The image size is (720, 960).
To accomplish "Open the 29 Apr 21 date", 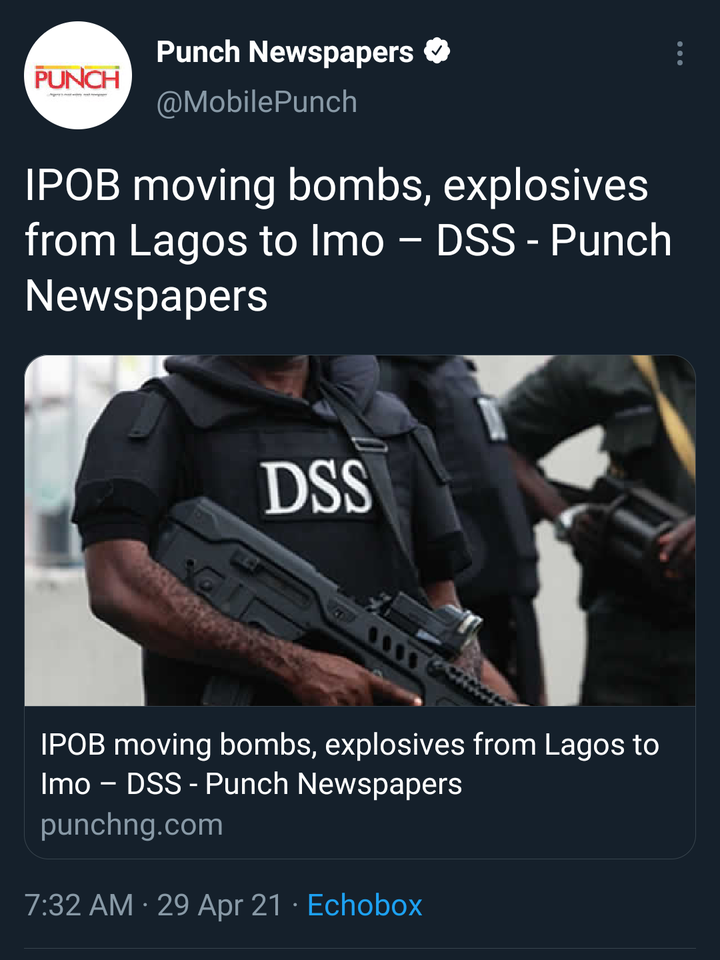I will click(x=220, y=905).
